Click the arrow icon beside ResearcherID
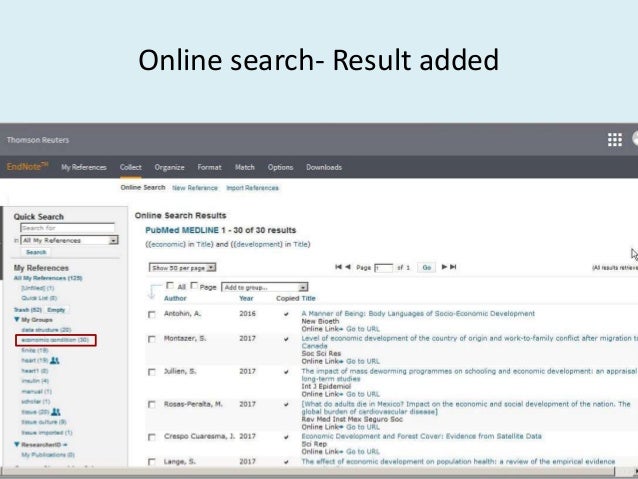 65,444
